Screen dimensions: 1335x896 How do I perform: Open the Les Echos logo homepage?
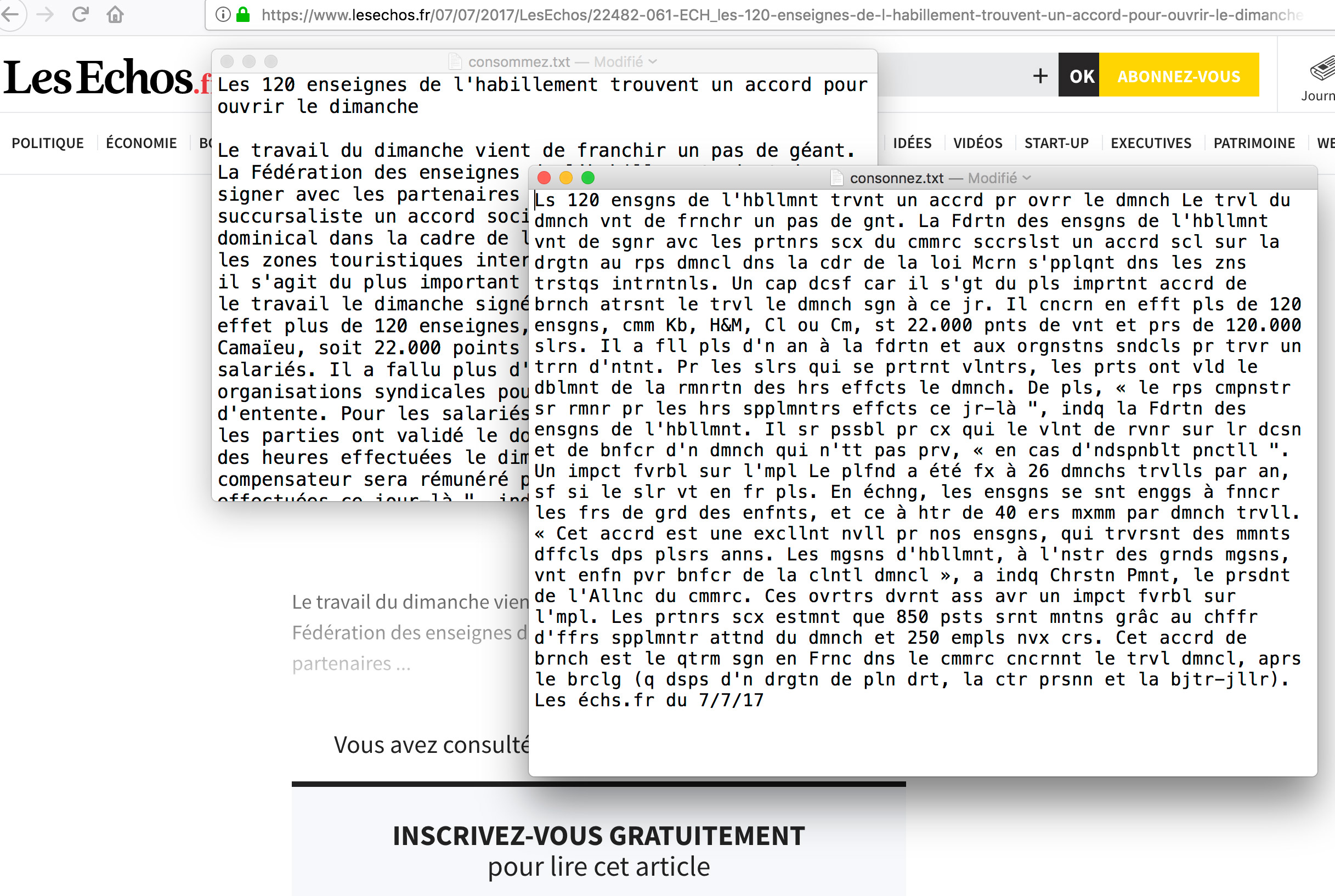106,77
